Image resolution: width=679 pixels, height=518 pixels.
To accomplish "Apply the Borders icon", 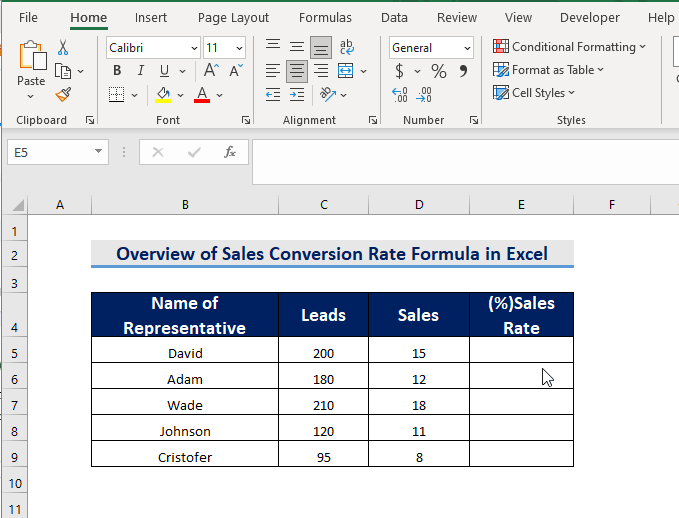I will pyautogui.click(x=116, y=94).
